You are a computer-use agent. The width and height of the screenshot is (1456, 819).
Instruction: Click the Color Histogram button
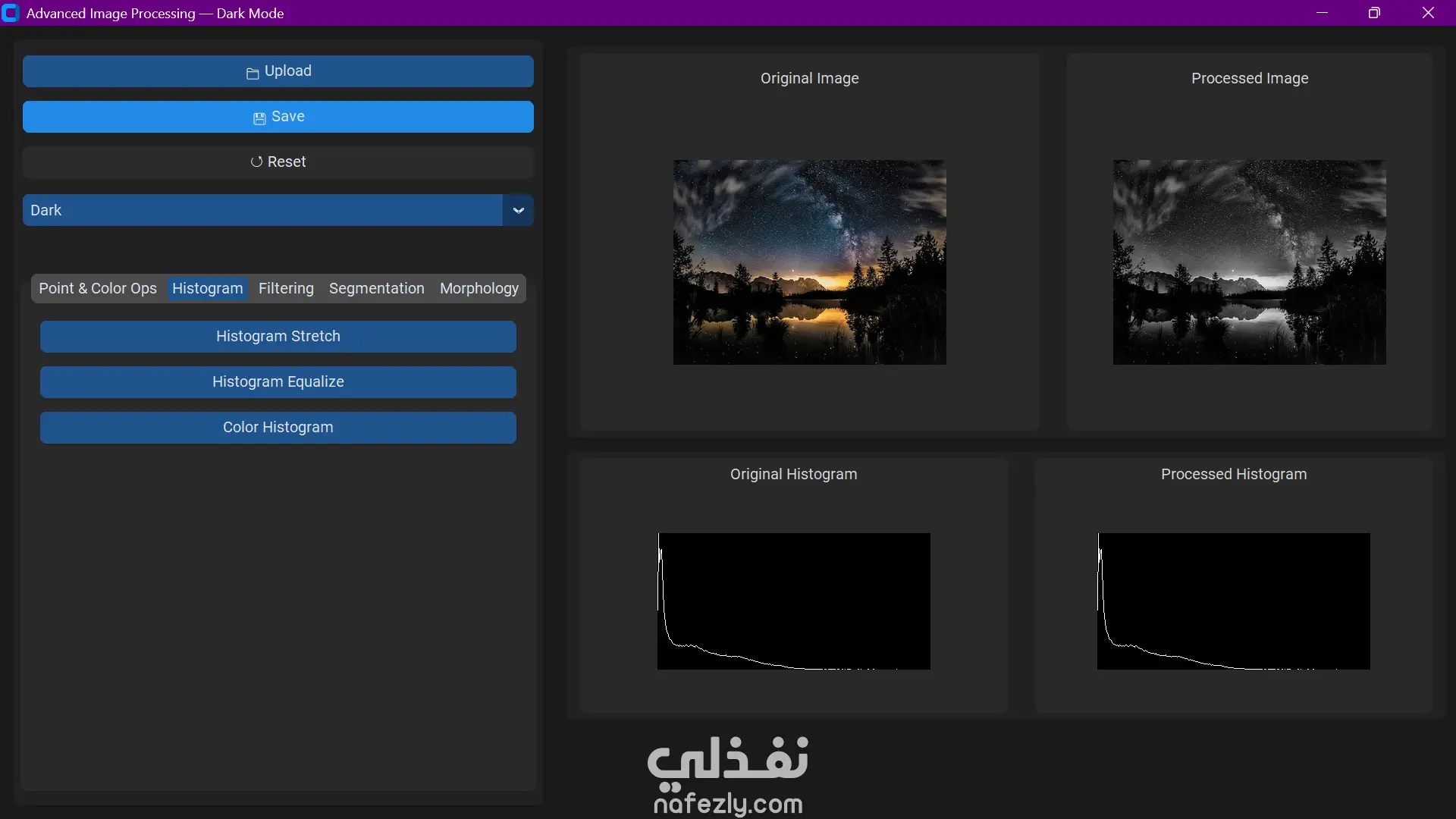tap(278, 427)
